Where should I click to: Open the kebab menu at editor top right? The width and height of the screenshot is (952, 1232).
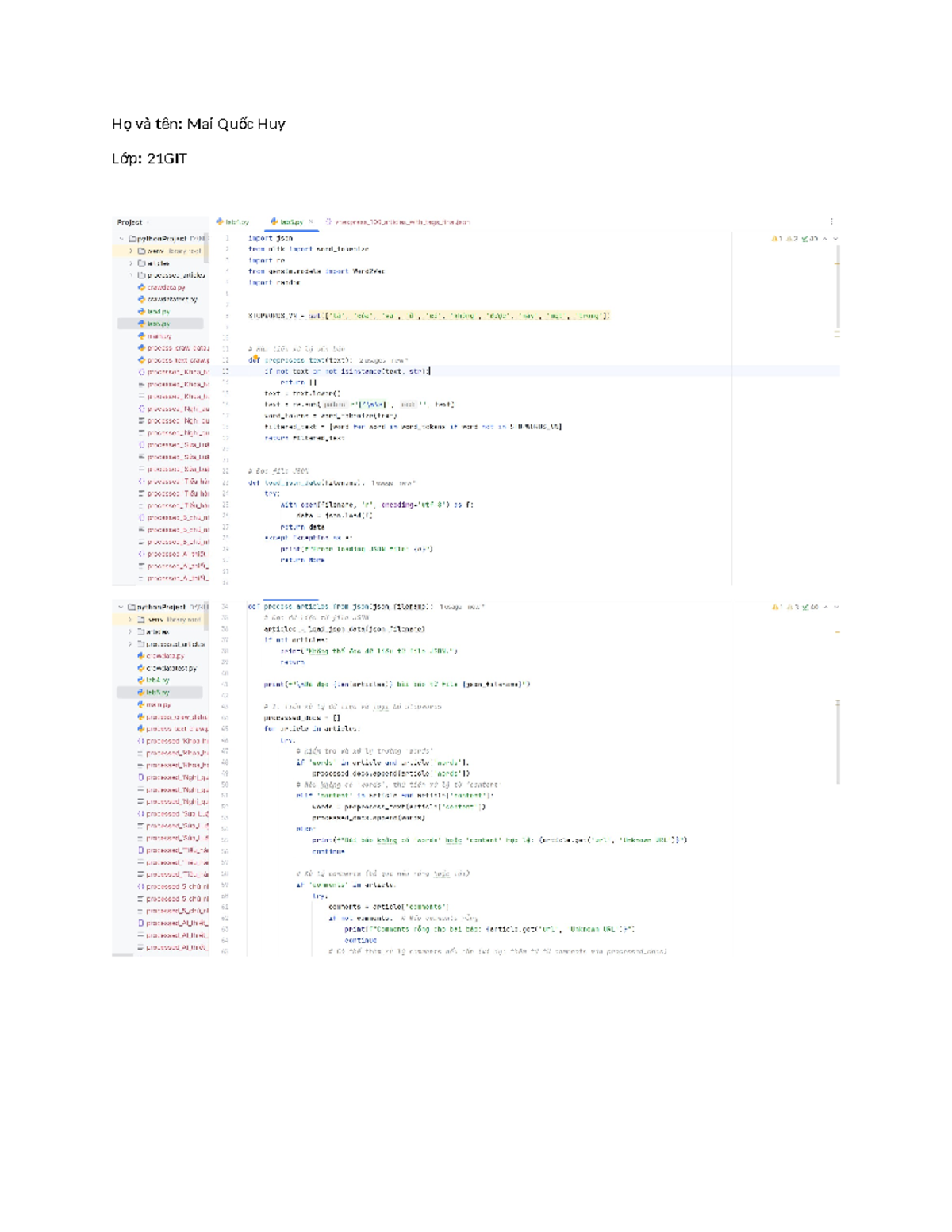(x=831, y=221)
